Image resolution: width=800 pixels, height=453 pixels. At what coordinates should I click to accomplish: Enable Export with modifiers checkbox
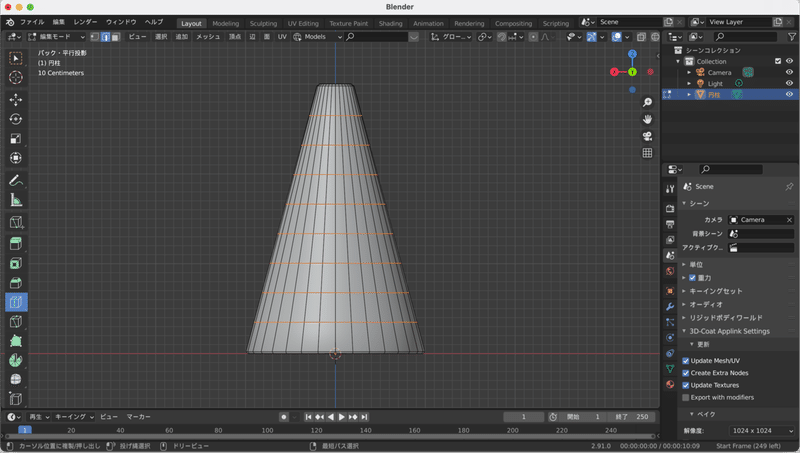tap(686, 397)
